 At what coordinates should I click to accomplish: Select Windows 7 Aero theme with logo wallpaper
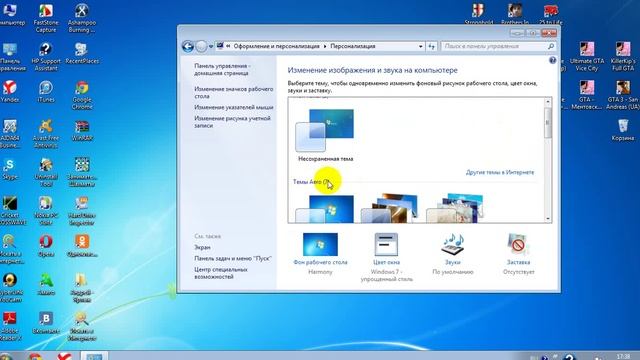tap(325, 209)
